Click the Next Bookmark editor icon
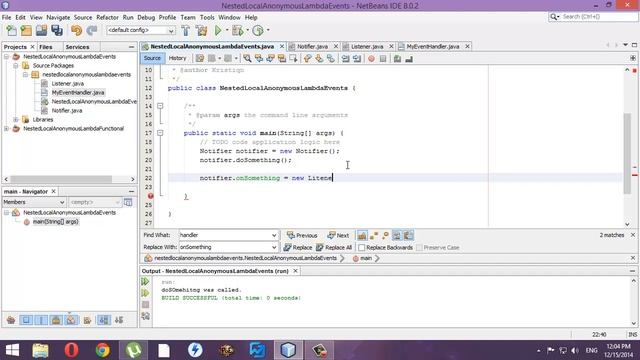Image resolution: width=640 pixels, height=360 pixels. tap(319, 58)
